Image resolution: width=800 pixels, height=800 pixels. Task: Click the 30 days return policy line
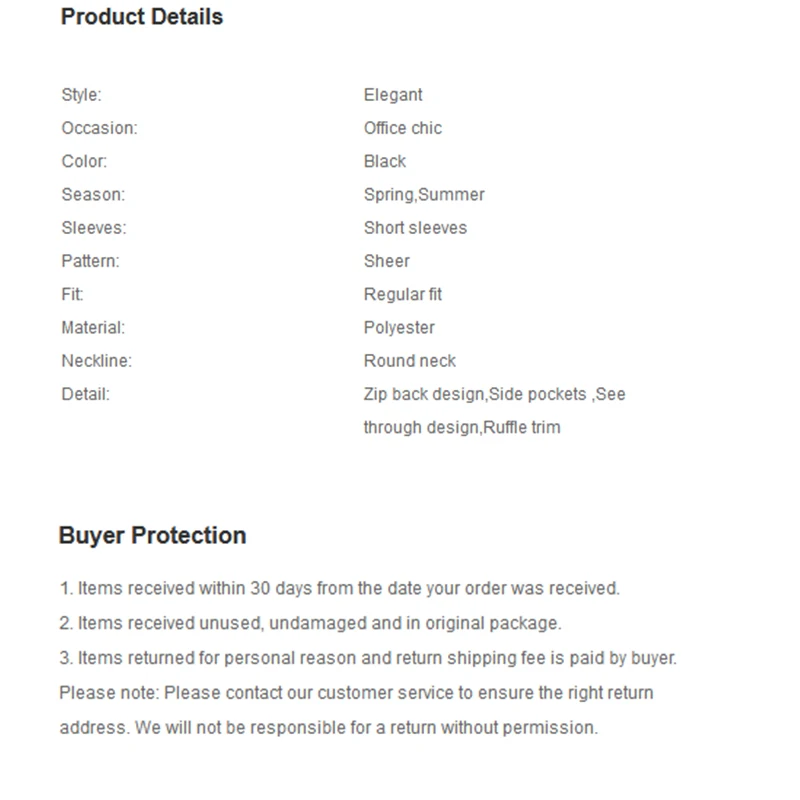click(340, 588)
